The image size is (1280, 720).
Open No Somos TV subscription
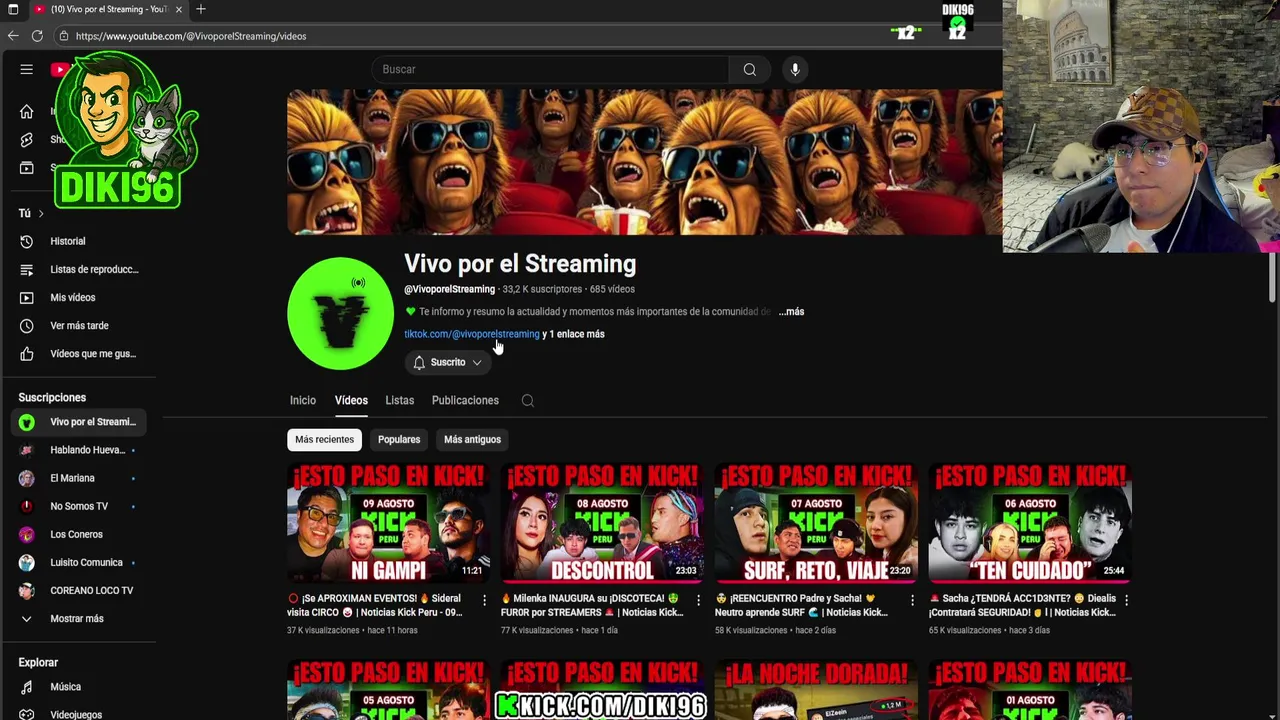77,506
